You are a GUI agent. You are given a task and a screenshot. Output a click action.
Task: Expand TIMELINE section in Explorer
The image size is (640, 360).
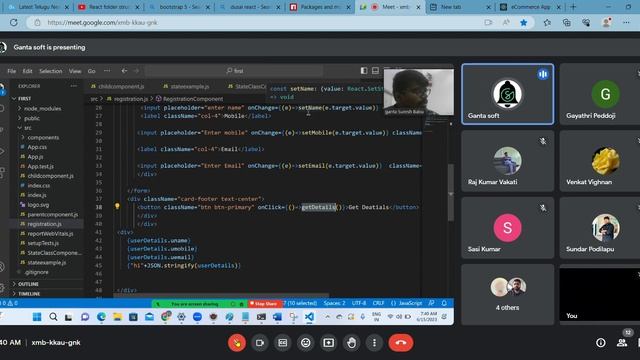[29, 293]
